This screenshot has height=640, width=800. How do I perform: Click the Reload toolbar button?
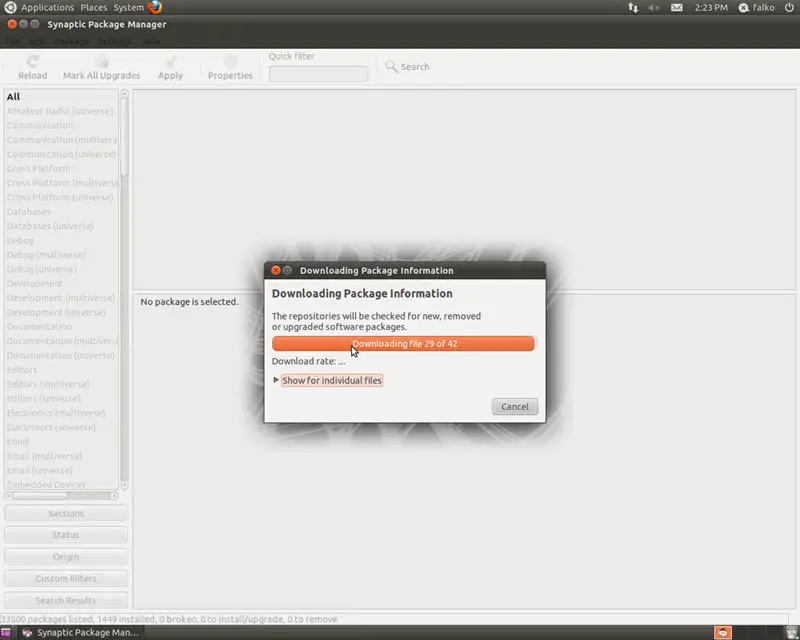[x=33, y=68]
